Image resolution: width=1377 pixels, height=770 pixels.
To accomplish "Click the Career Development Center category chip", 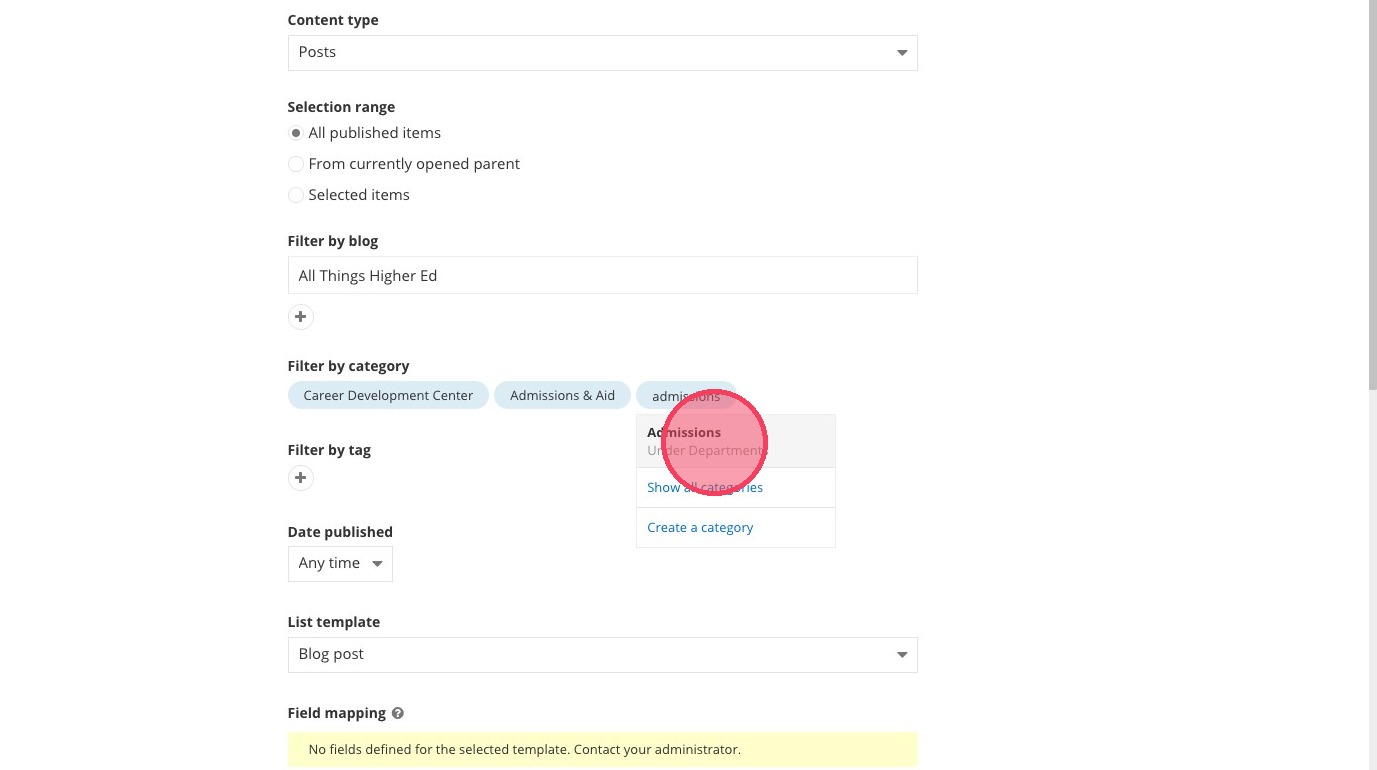I will point(388,396).
